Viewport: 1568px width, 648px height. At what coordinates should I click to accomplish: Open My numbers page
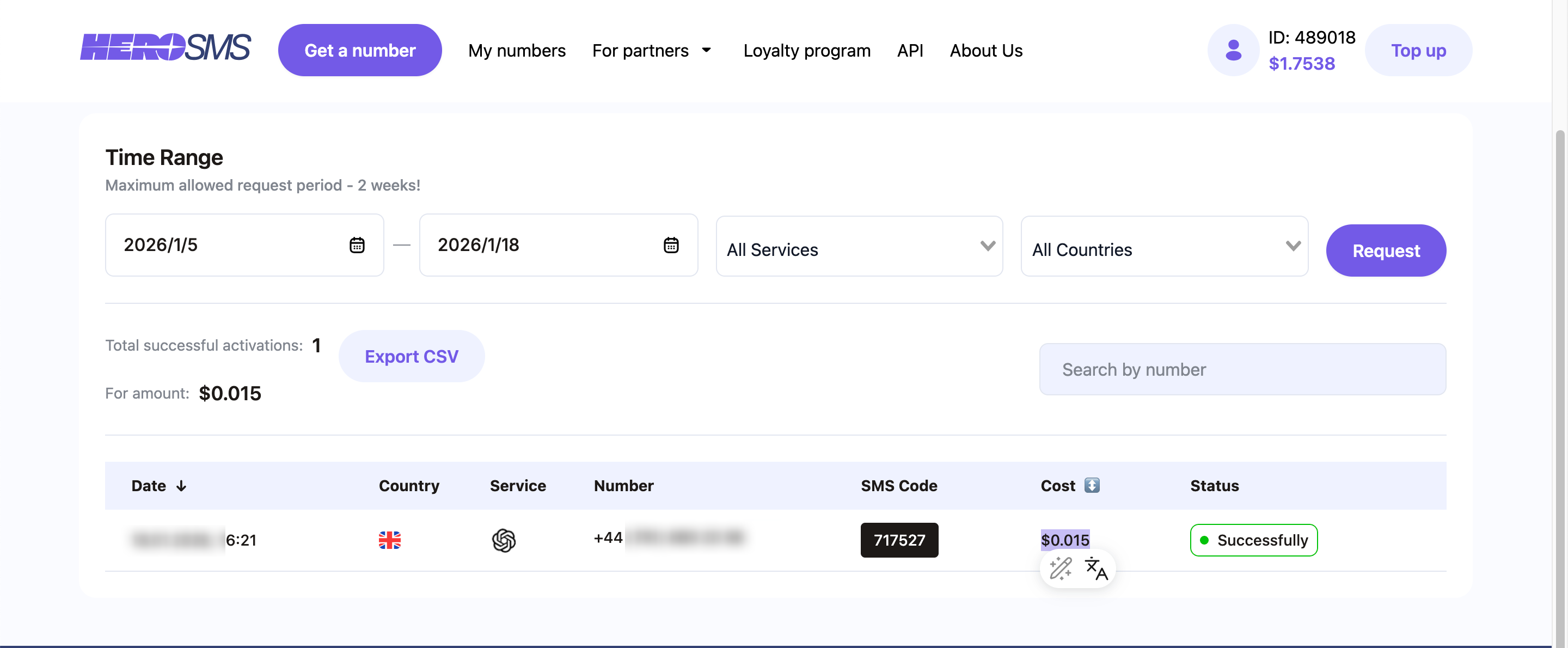click(x=517, y=51)
